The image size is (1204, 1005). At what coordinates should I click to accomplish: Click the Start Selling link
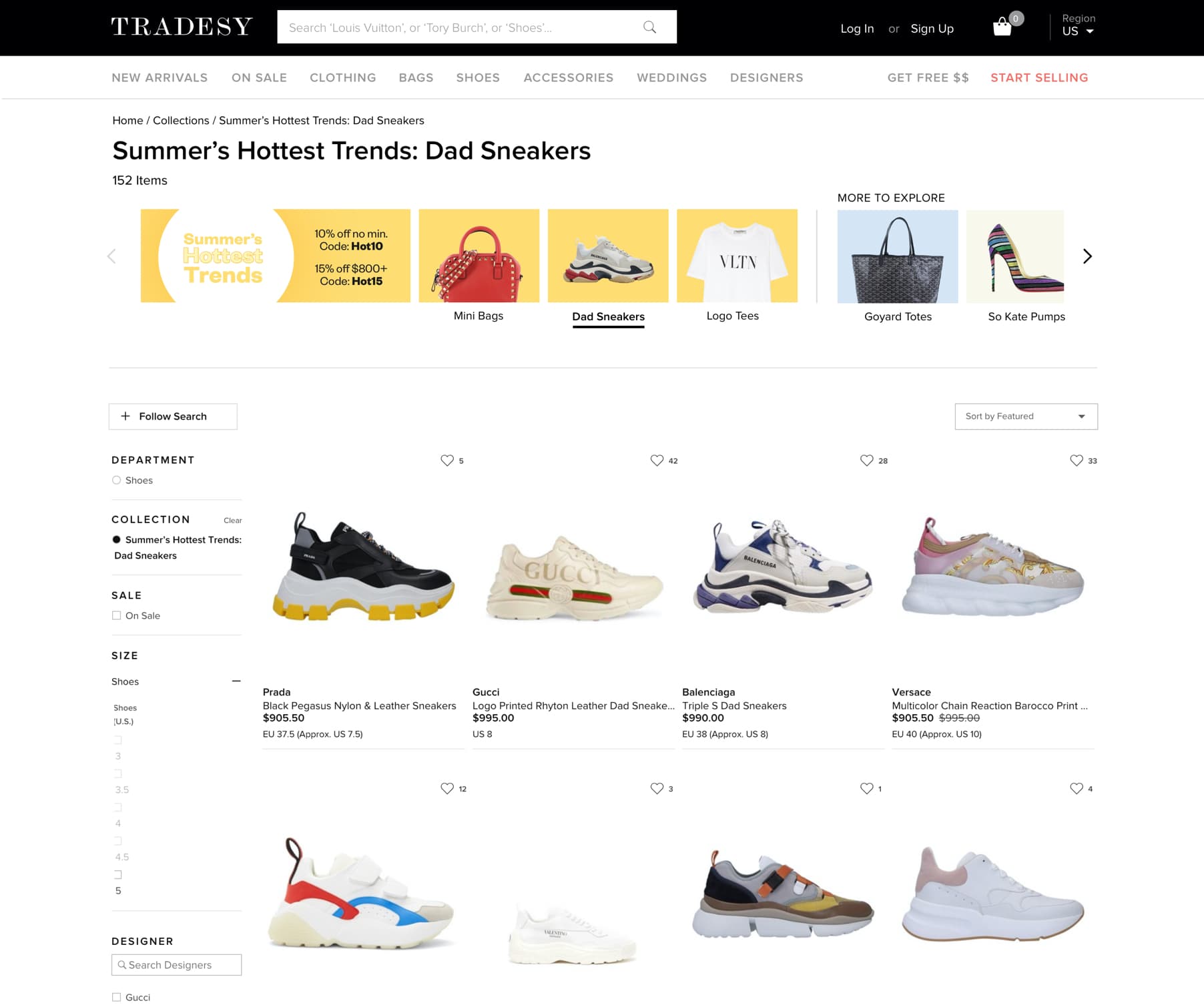point(1039,77)
